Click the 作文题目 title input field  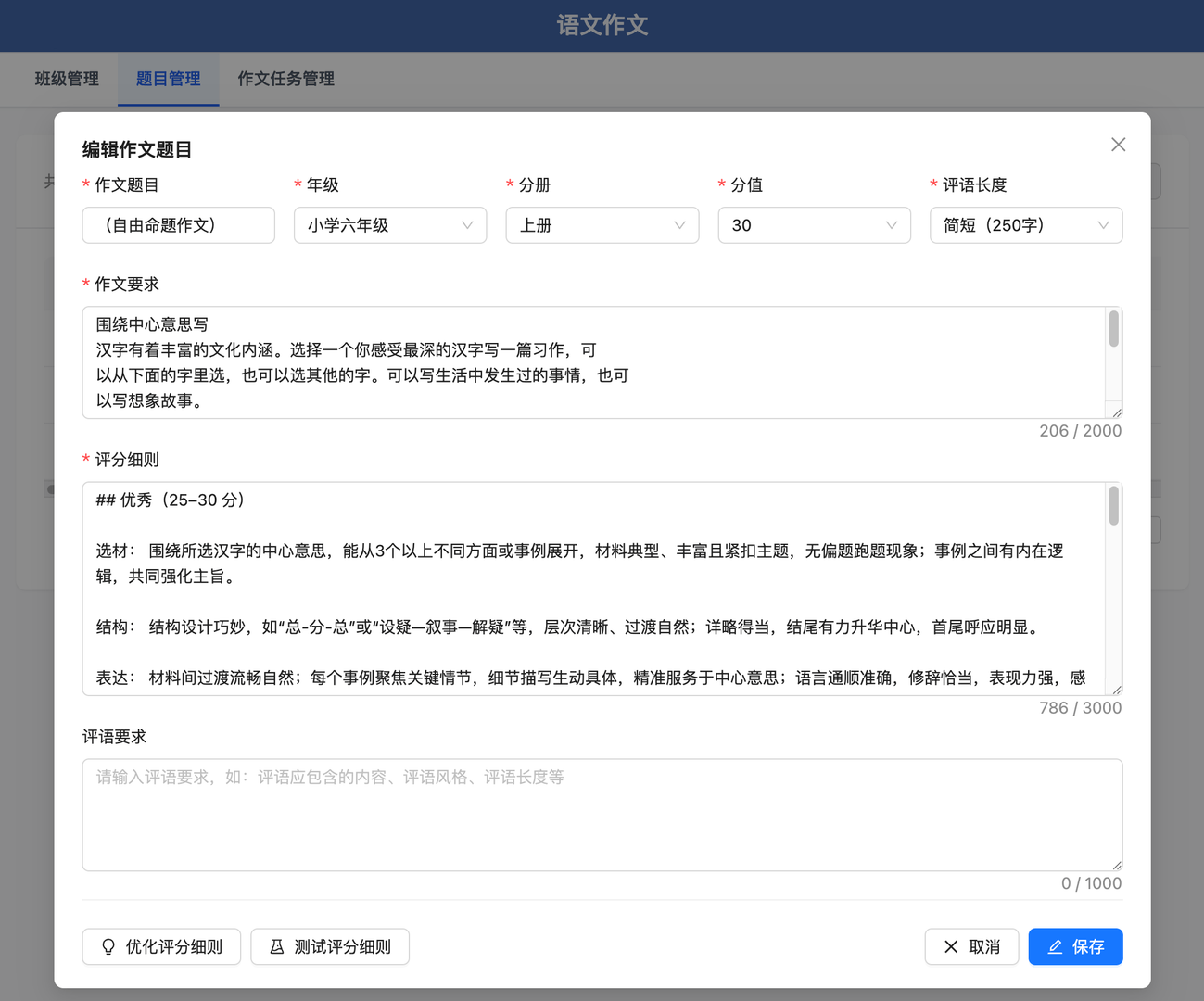tap(178, 225)
